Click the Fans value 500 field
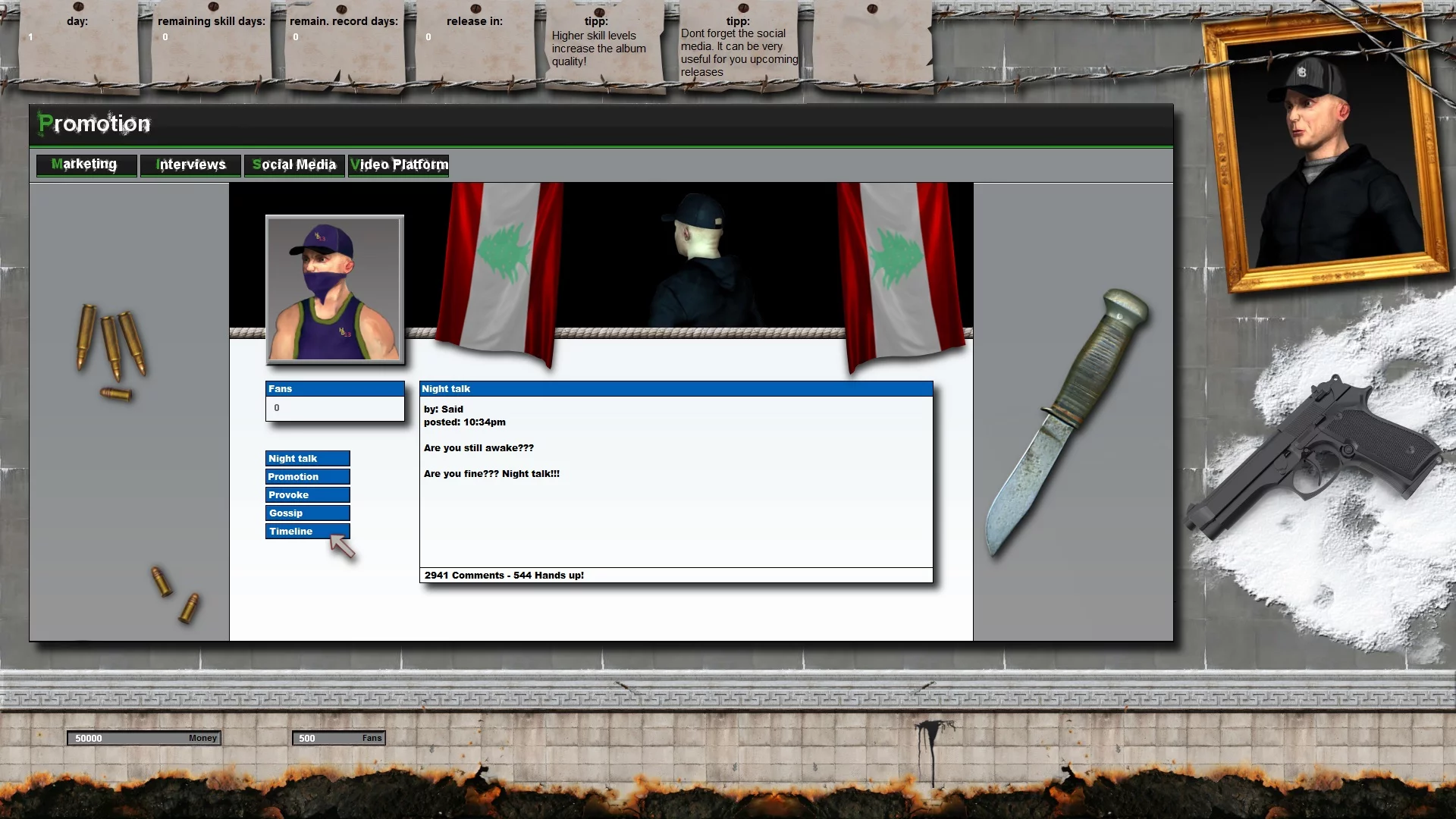The image size is (1456, 819). click(339, 738)
